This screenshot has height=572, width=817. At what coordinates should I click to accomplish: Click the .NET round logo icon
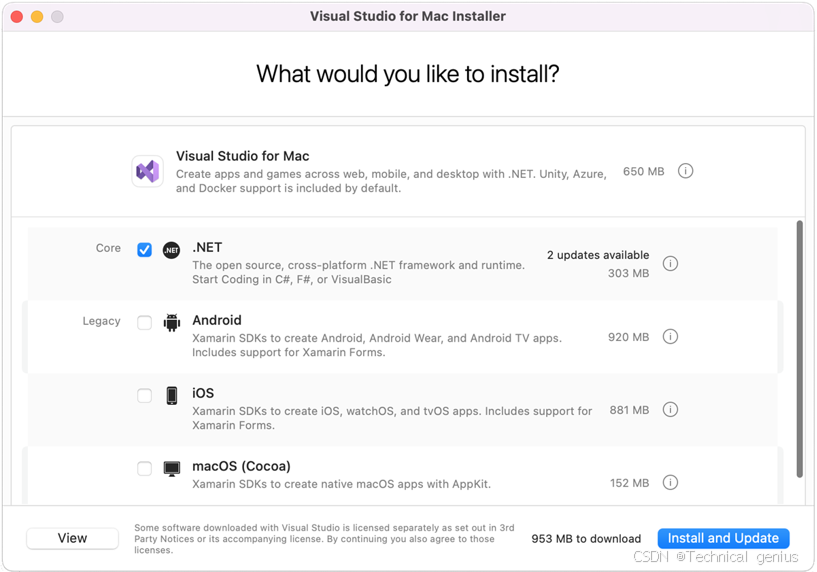pos(171,250)
